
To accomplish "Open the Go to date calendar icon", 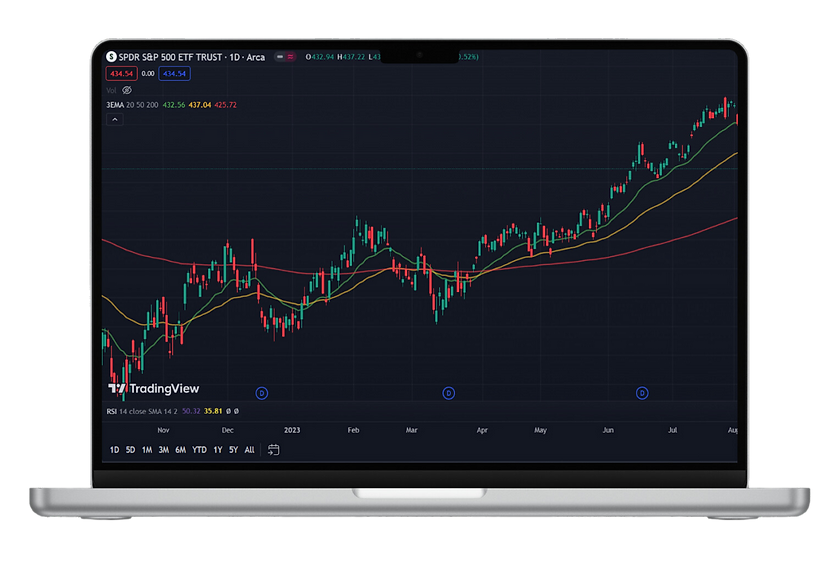I will [273, 450].
